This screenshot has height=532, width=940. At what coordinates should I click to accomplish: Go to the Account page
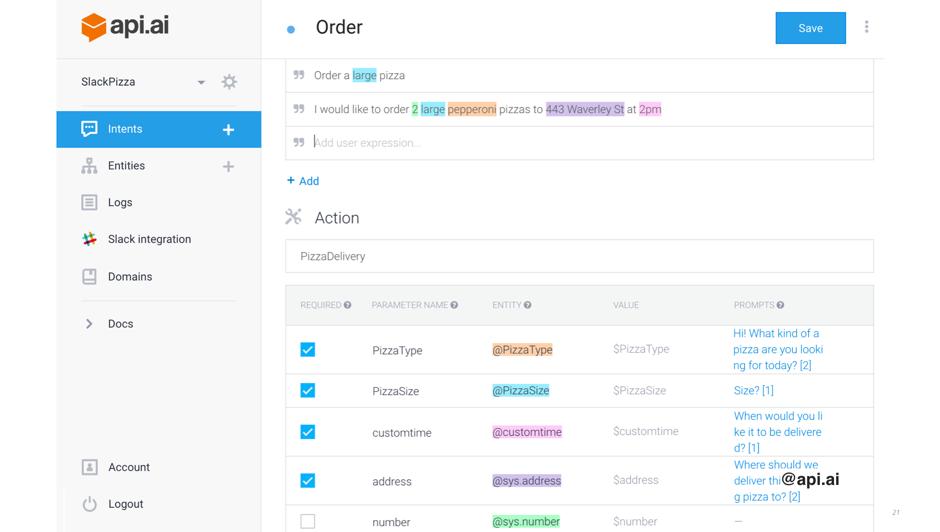coord(128,467)
